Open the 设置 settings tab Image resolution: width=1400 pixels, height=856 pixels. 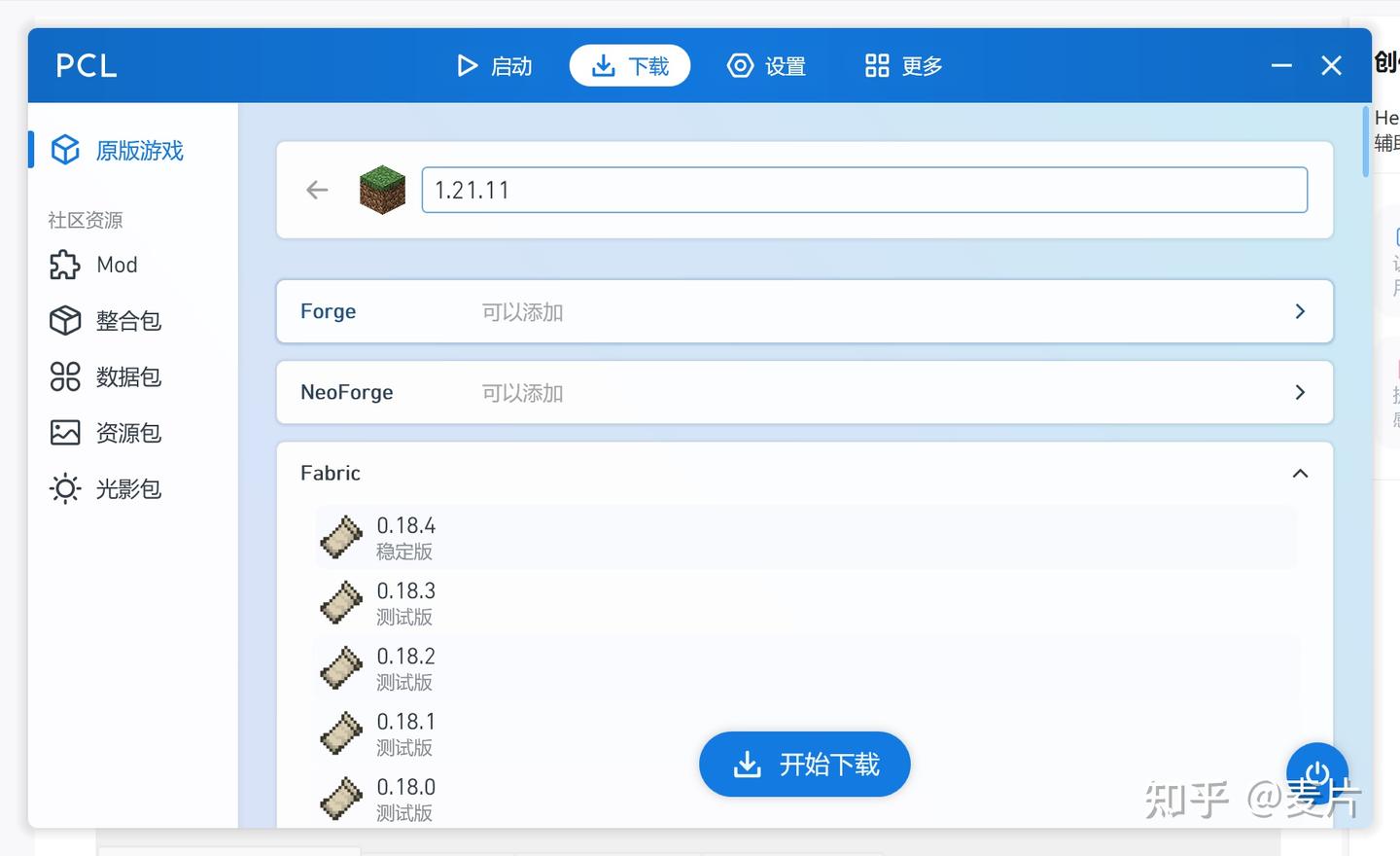pyautogui.click(x=767, y=66)
